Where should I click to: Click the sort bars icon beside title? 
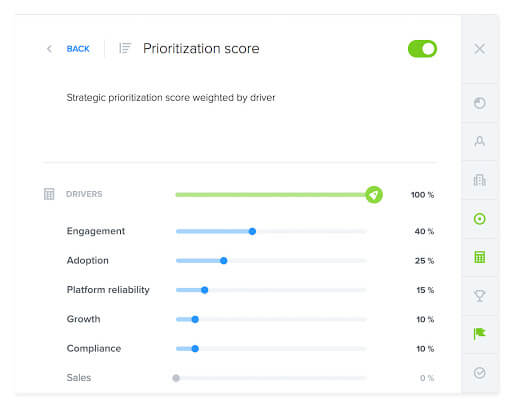[125, 48]
